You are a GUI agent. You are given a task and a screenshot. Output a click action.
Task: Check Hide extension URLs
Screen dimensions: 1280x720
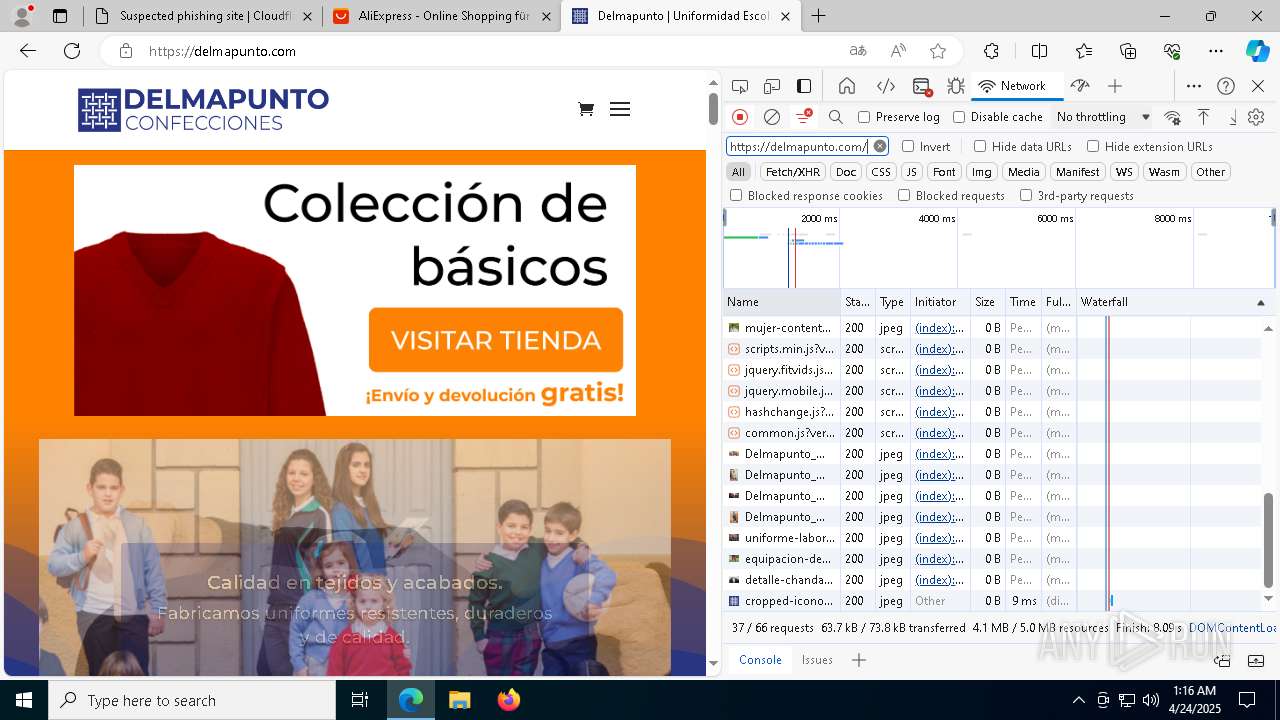tap(1093, 146)
